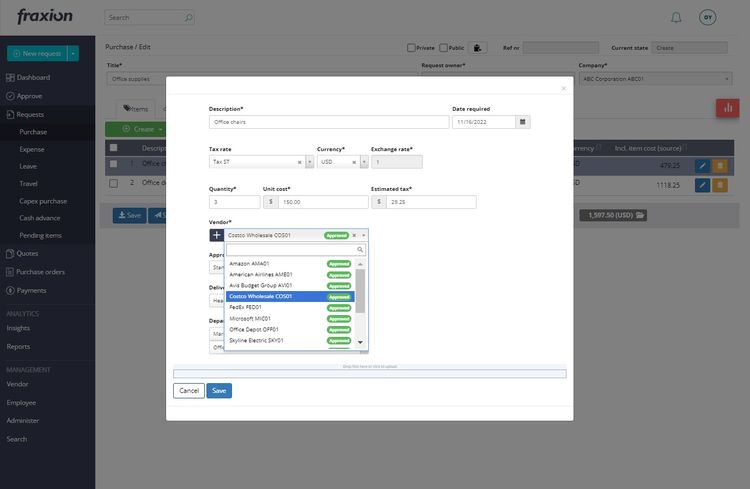Edit the 1118.25 item row
This screenshot has width=750, height=489.
pos(702,185)
